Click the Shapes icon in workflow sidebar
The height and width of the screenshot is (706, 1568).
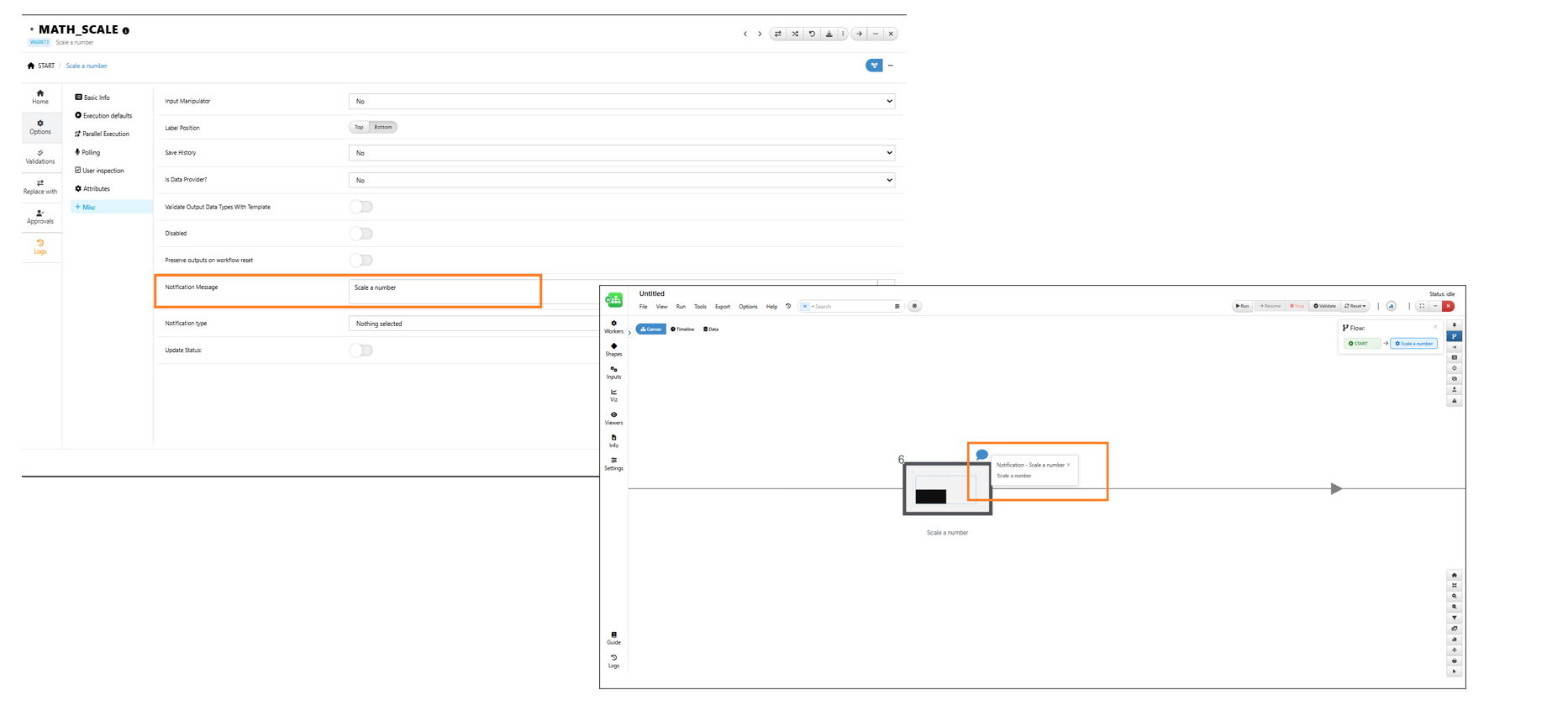613,349
